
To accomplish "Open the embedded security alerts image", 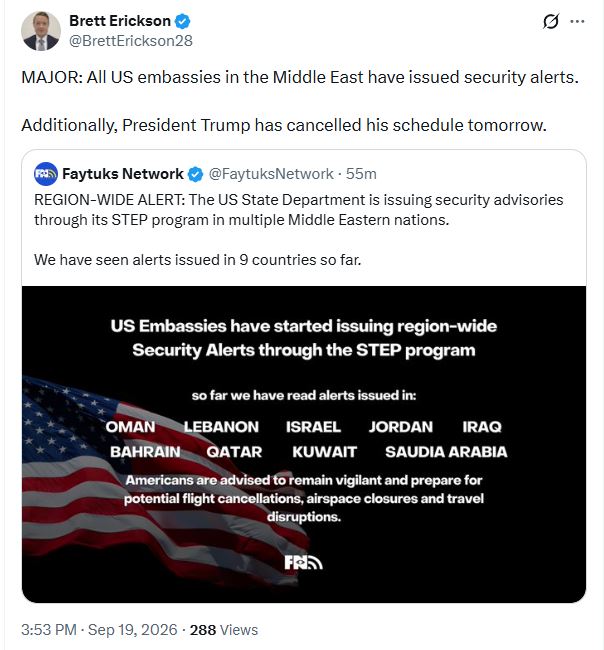I will [x=304, y=444].
